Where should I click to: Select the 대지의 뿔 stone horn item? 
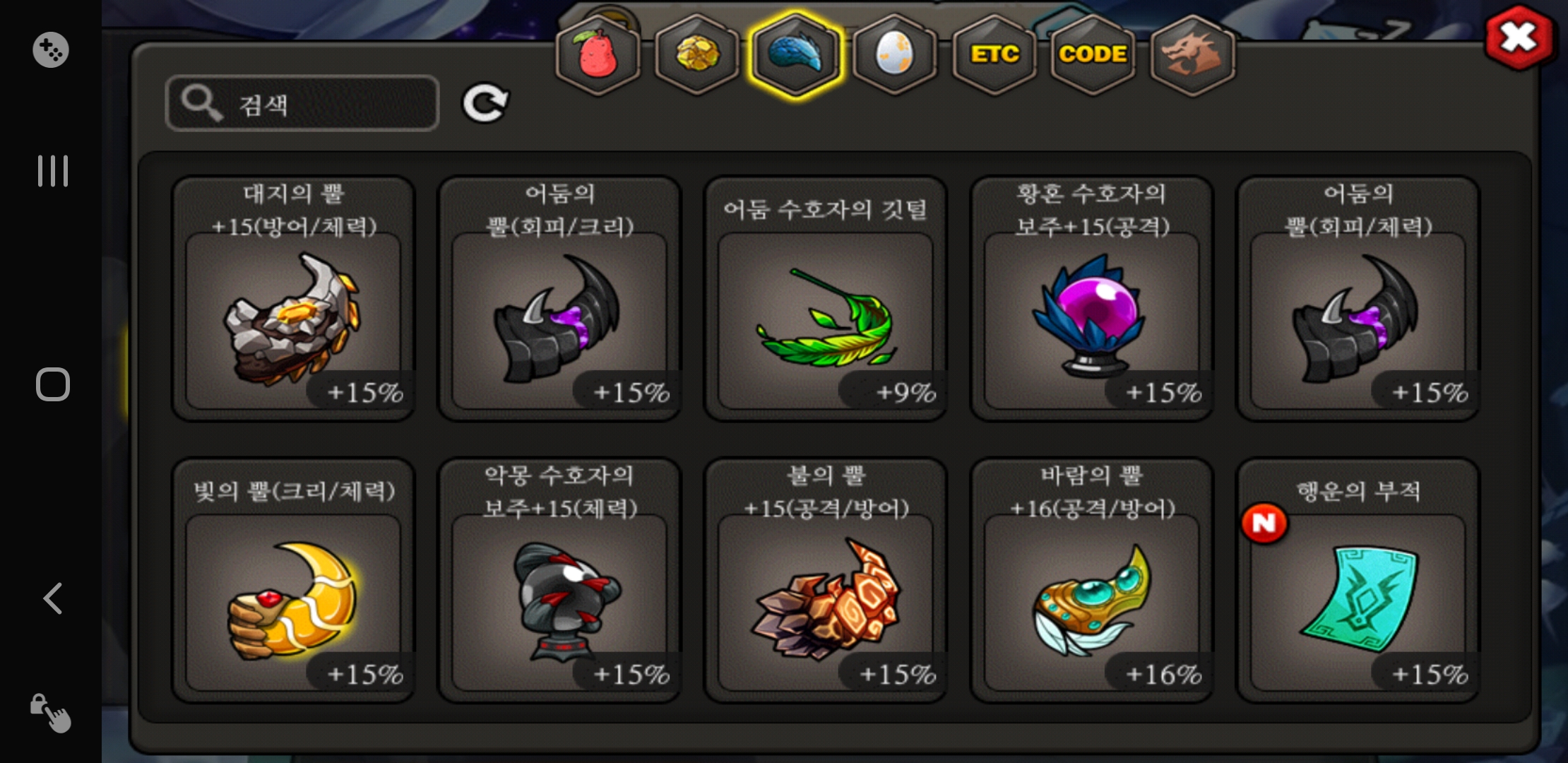[293, 298]
